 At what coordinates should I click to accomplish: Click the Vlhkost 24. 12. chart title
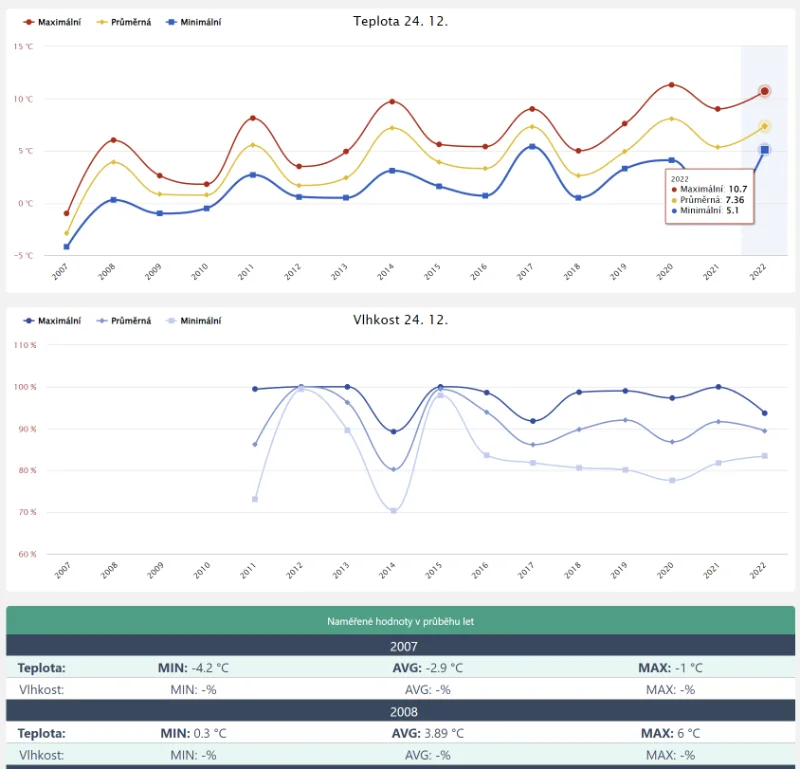coord(400,320)
